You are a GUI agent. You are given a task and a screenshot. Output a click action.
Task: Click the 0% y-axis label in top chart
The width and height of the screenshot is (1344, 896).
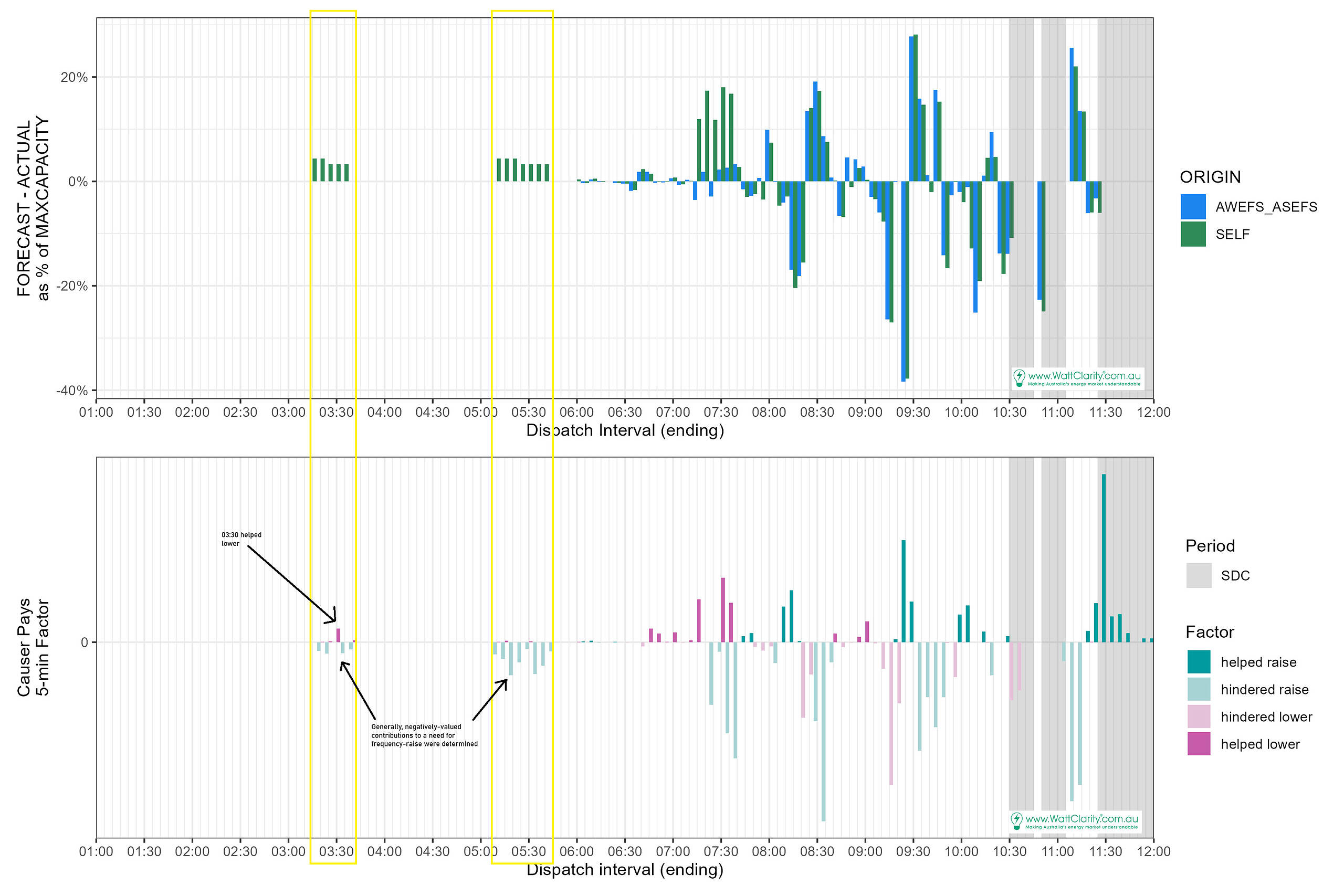coord(78,182)
